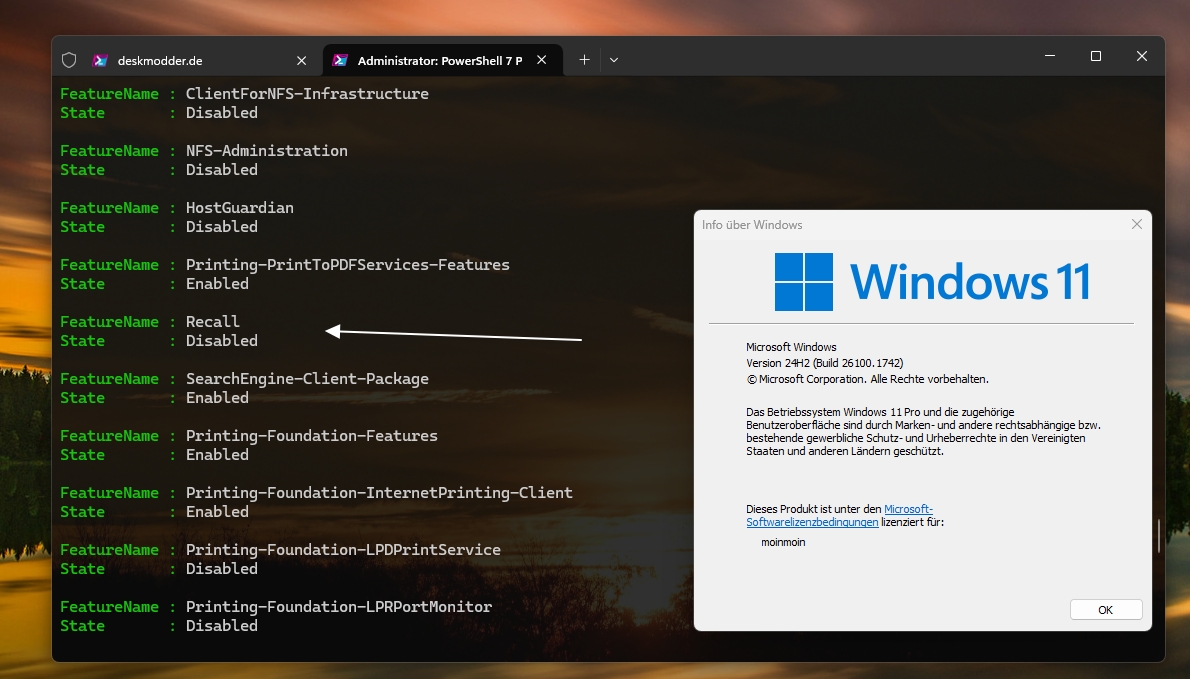
Task: Click the licensed user name moinmoin
Action: pyautogui.click(x=783, y=542)
